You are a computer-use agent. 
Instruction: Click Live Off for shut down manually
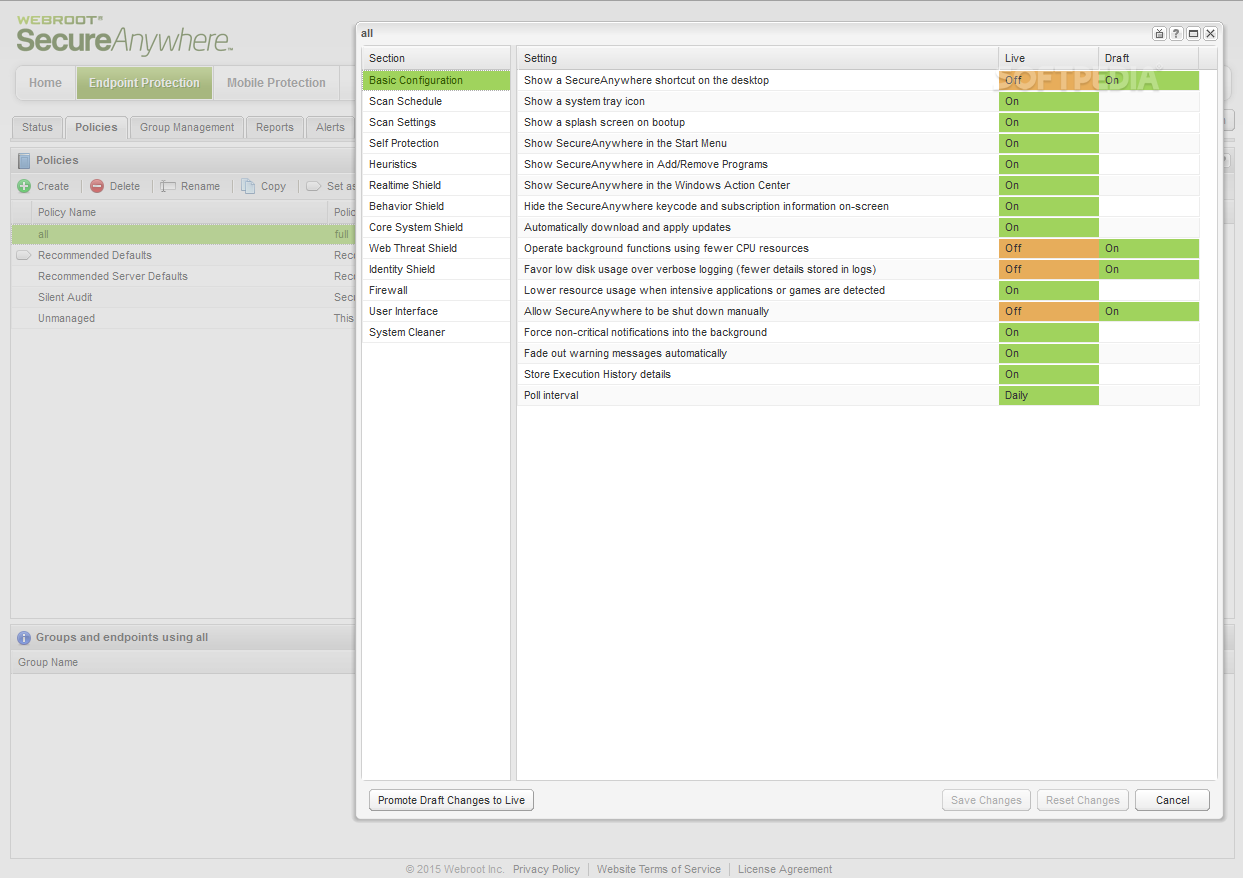[x=1048, y=311]
